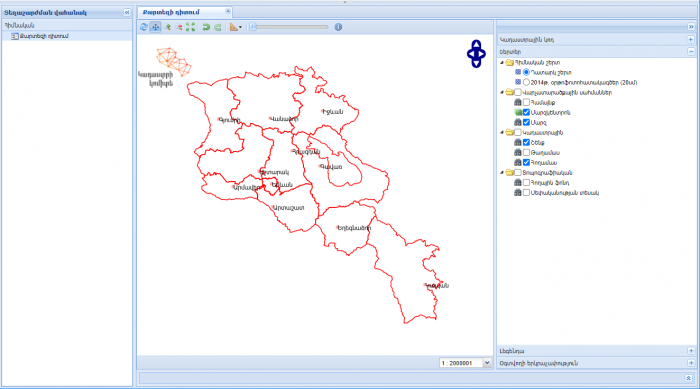Select the tree item in left navigation panel
Viewport: 700px width, 389px height.
tap(44, 36)
